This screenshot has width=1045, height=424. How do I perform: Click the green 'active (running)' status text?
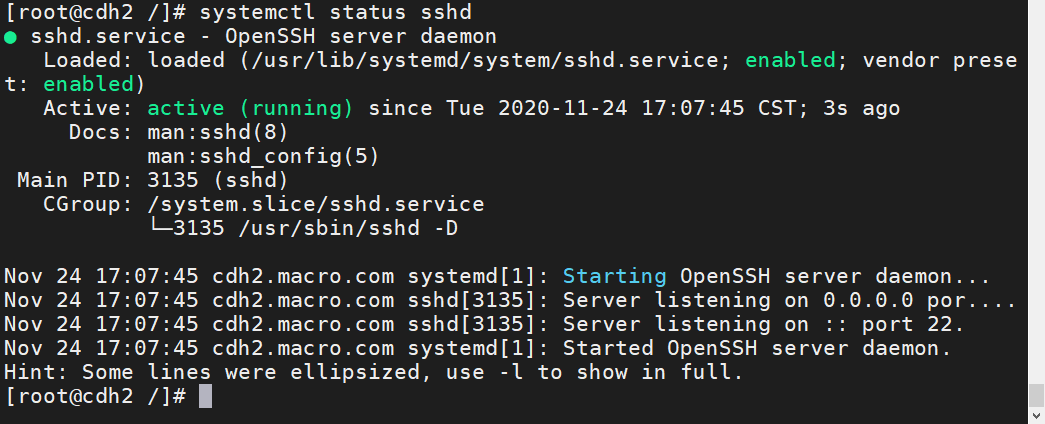[x=250, y=109]
